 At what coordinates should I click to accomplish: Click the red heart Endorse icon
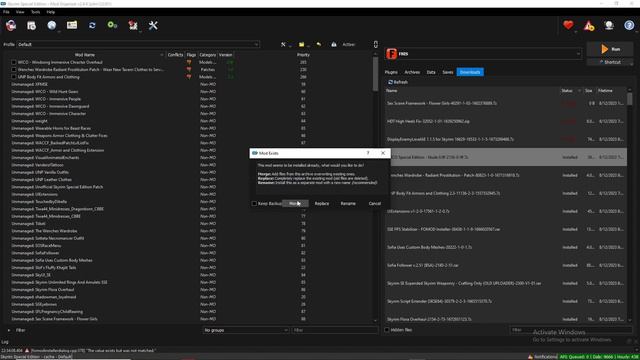pos(568,25)
